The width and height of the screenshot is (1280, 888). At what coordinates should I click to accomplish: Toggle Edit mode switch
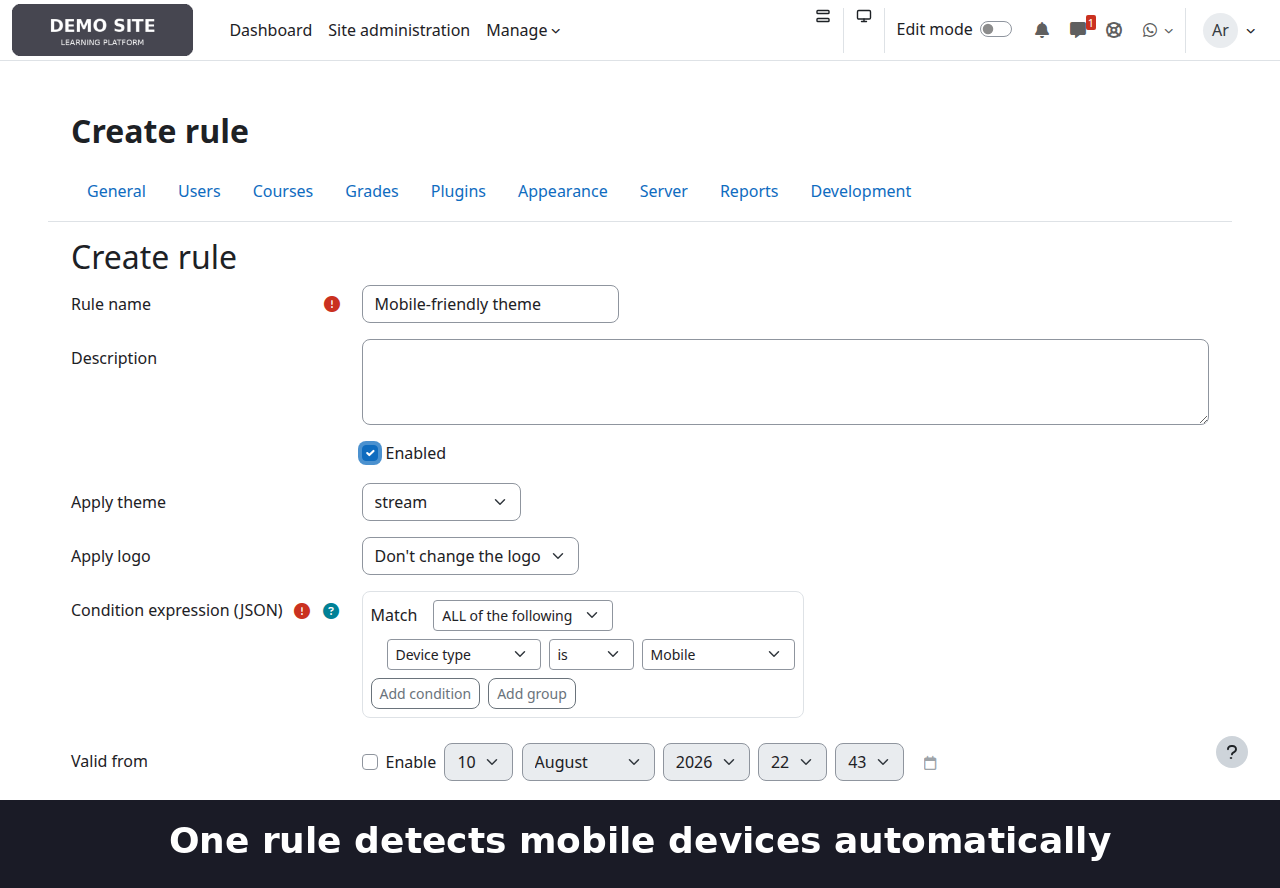(996, 29)
